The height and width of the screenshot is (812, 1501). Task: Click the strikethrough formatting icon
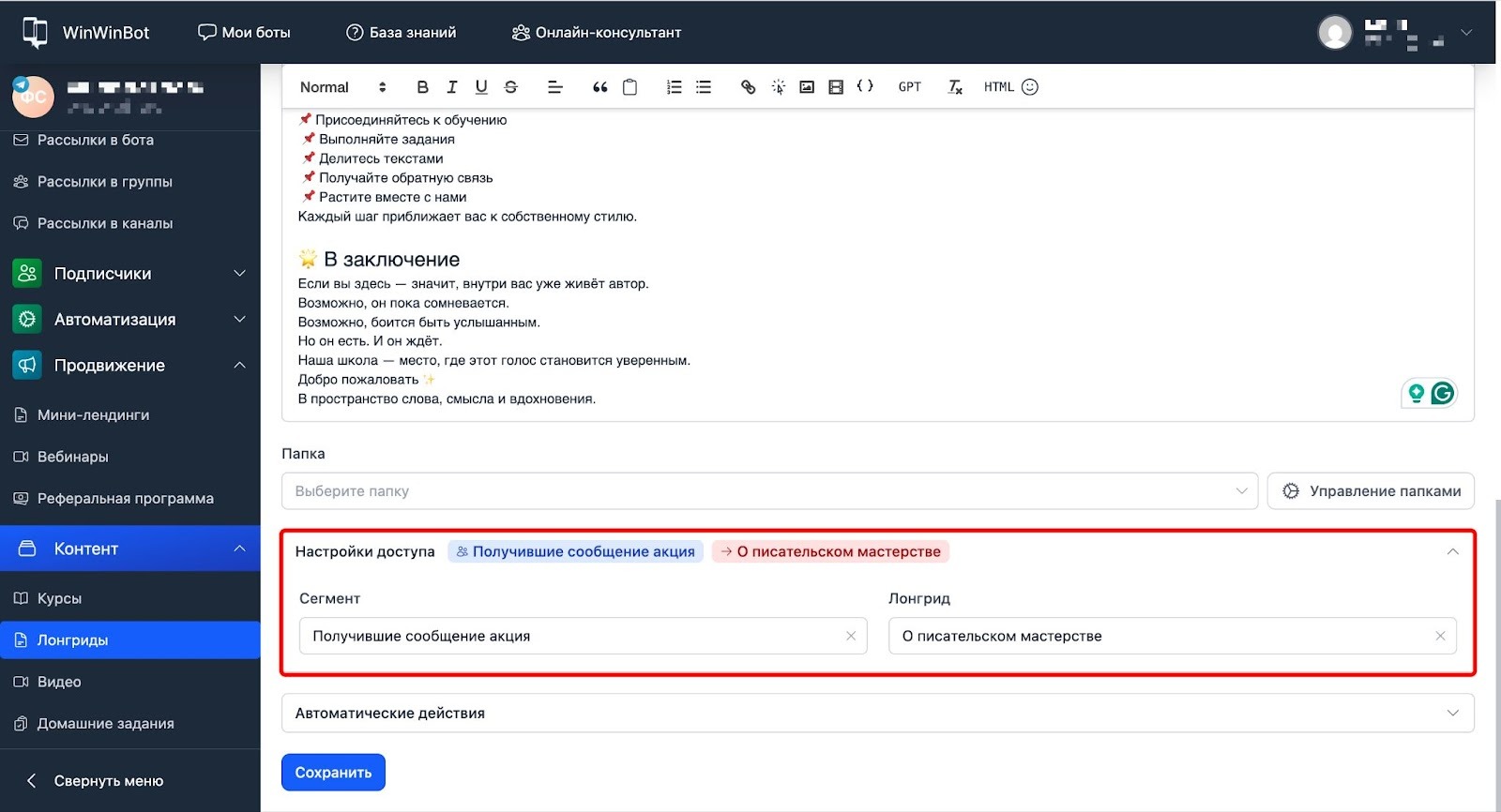510,87
